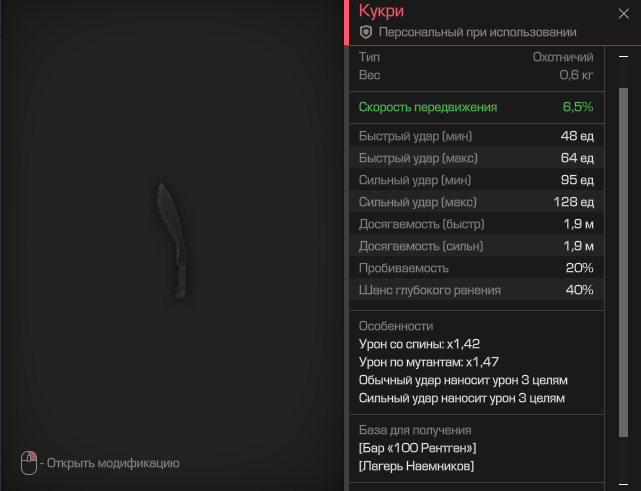The image size is (641, 491).
Task: Select the Бар «100 Рентген» base entry
Action: pyautogui.click(x=417, y=448)
